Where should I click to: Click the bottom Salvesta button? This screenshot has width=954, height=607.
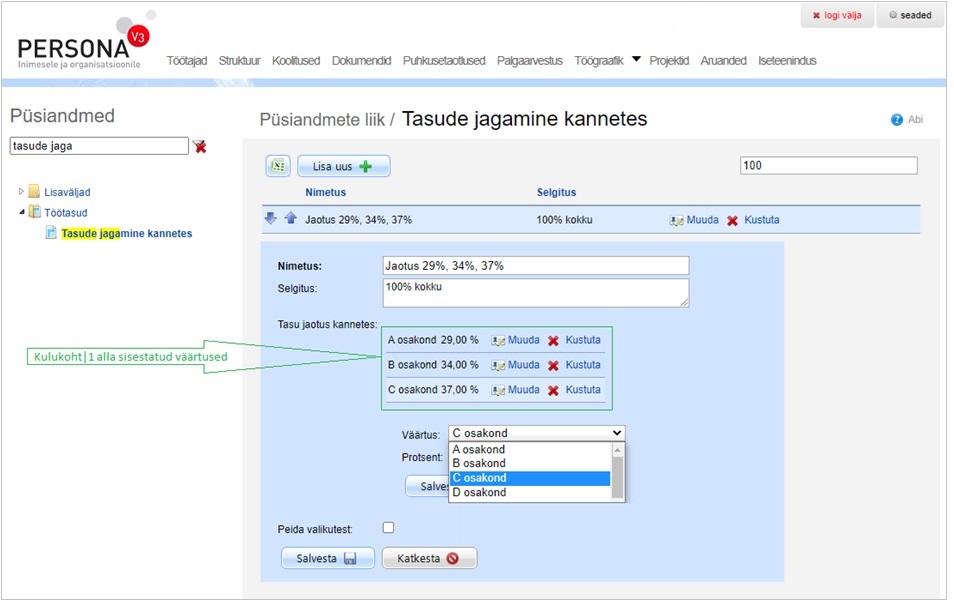click(x=328, y=558)
